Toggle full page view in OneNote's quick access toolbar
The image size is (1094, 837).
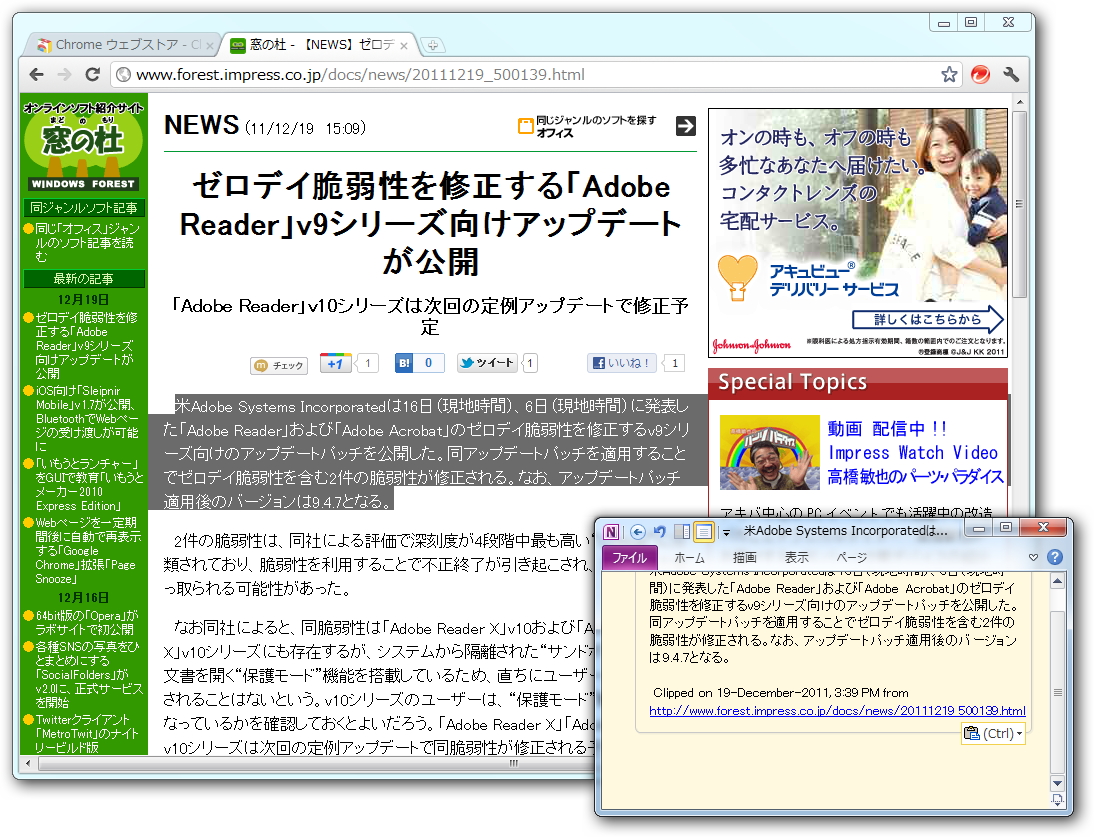(x=702, y=531)
